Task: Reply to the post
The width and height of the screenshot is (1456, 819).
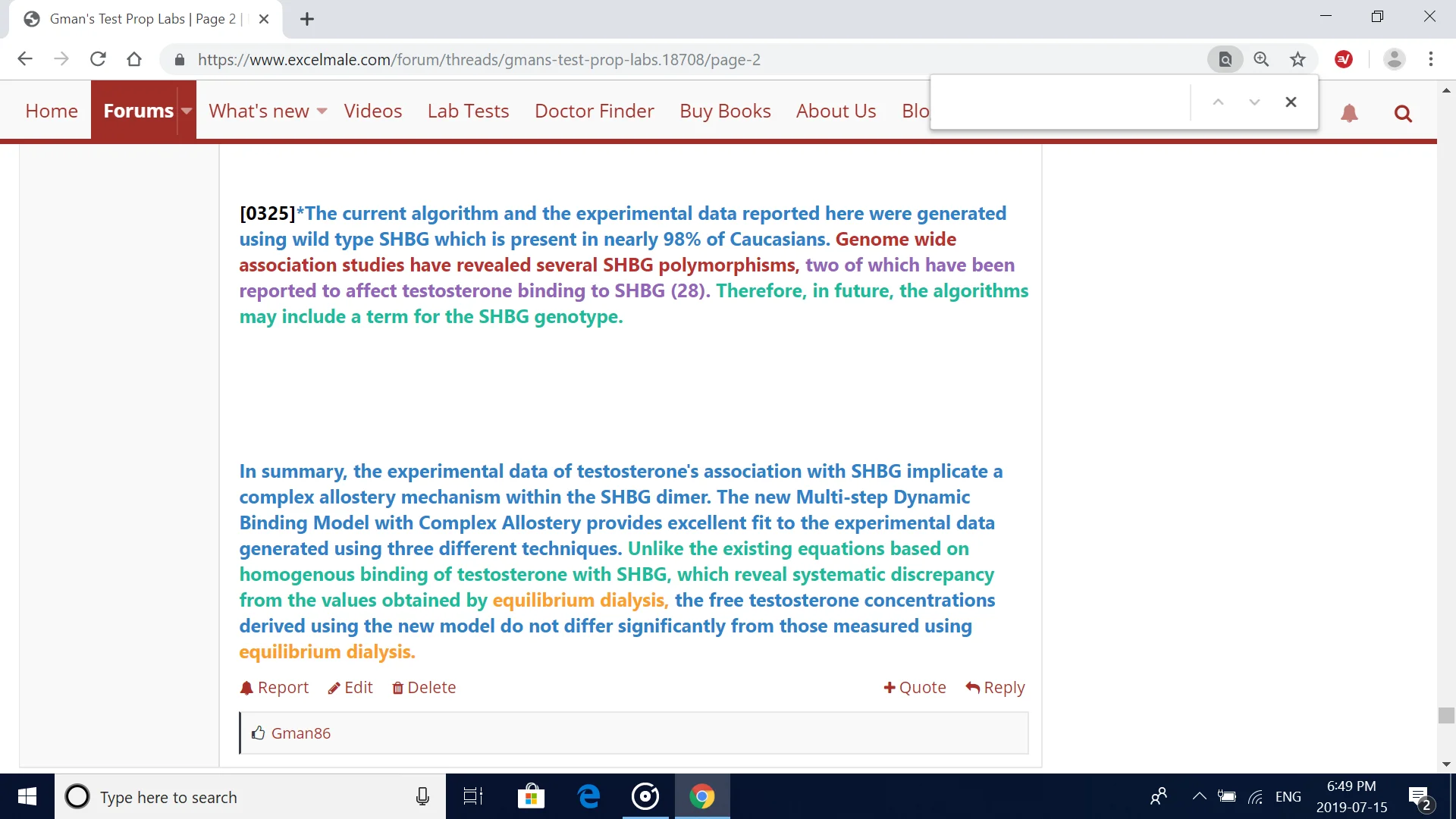Action: click(x=995, y=687)
